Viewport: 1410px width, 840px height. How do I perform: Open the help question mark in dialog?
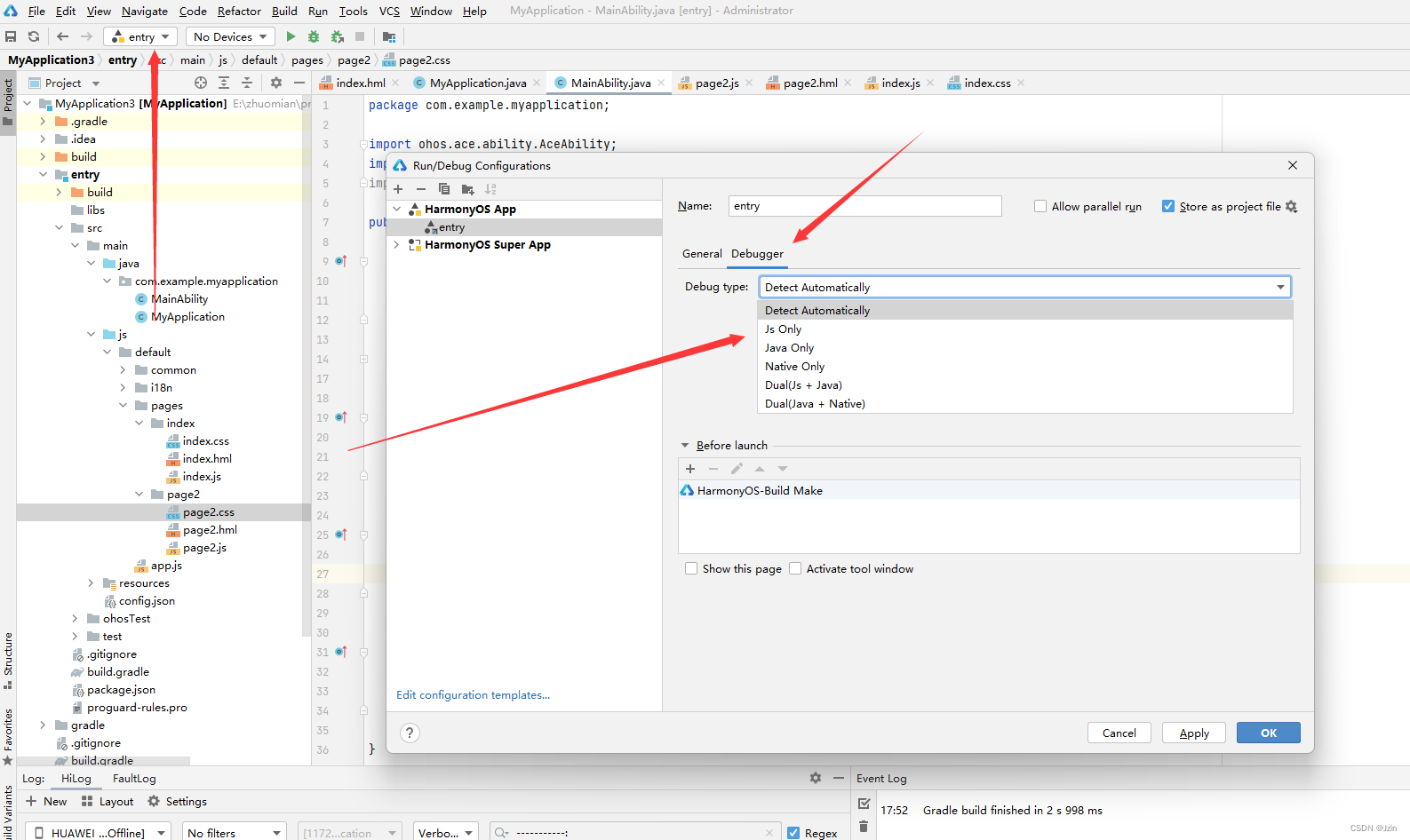(x=410, y=733)
